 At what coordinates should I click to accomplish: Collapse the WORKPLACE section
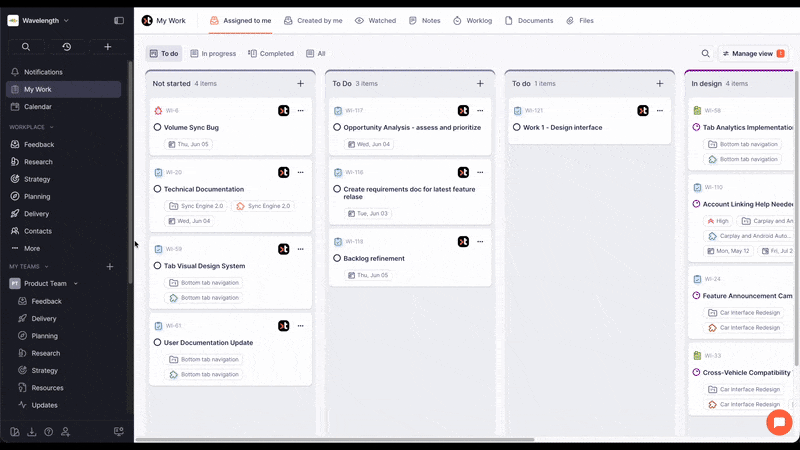click(31, 127)
